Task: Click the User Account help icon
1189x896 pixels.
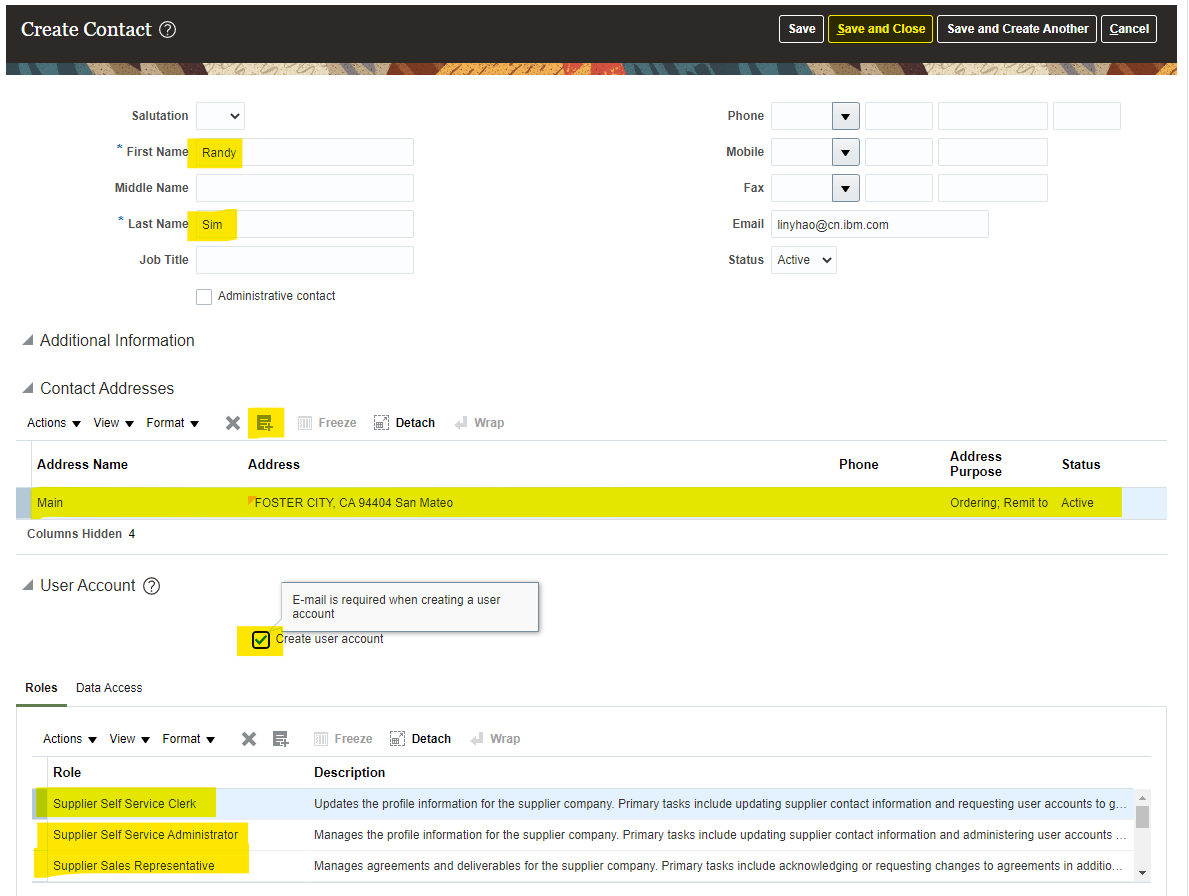Action: pyautogui.click(x=152, y=586)
